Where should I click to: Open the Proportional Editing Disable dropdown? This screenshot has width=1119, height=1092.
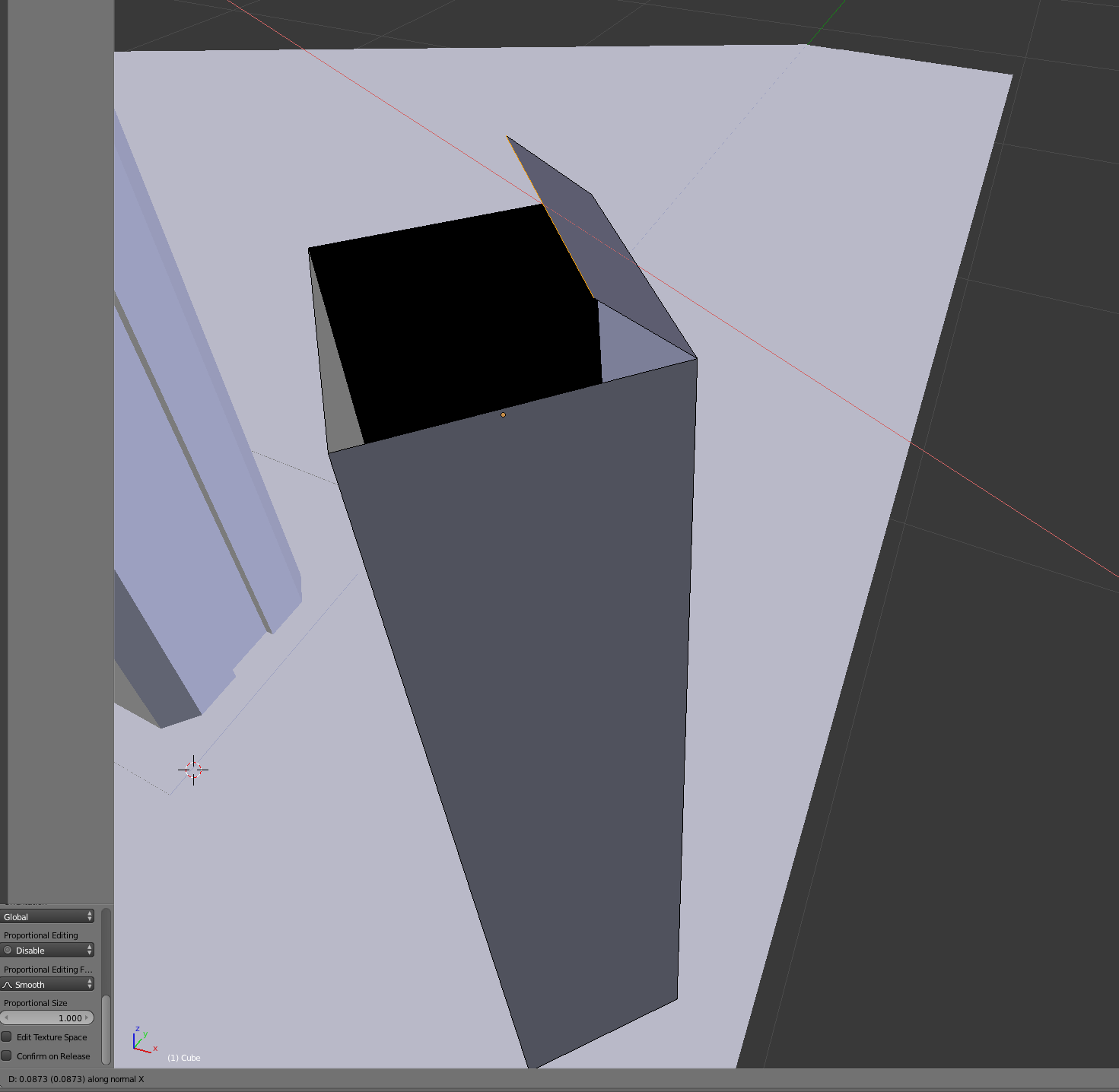(x=47, y=951)
